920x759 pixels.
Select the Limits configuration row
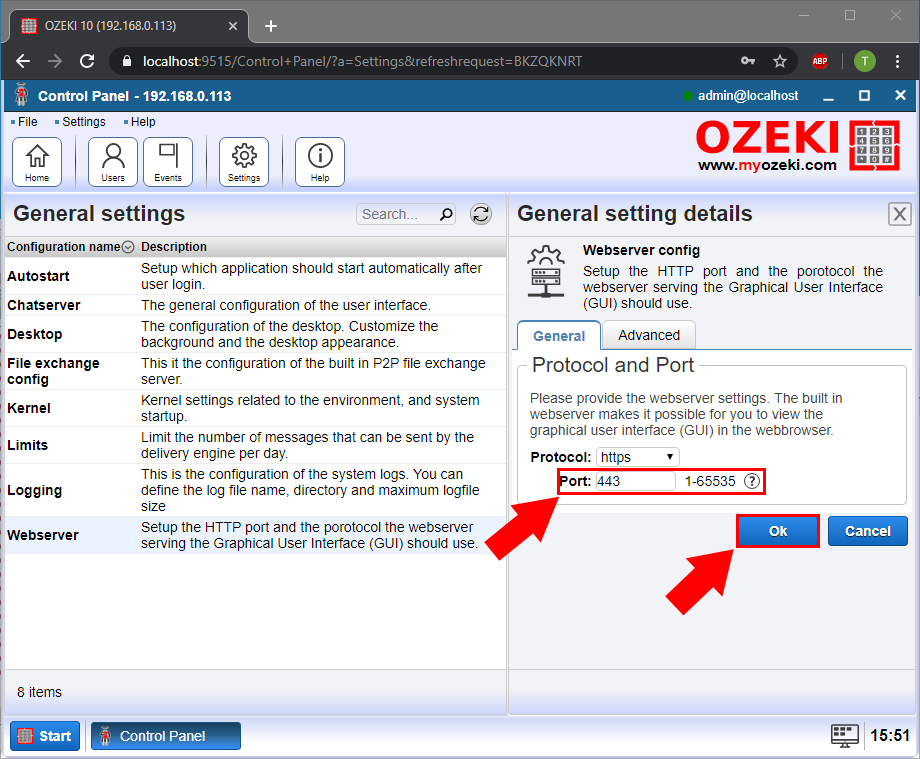pyautogui.click(x=255, y=445)
